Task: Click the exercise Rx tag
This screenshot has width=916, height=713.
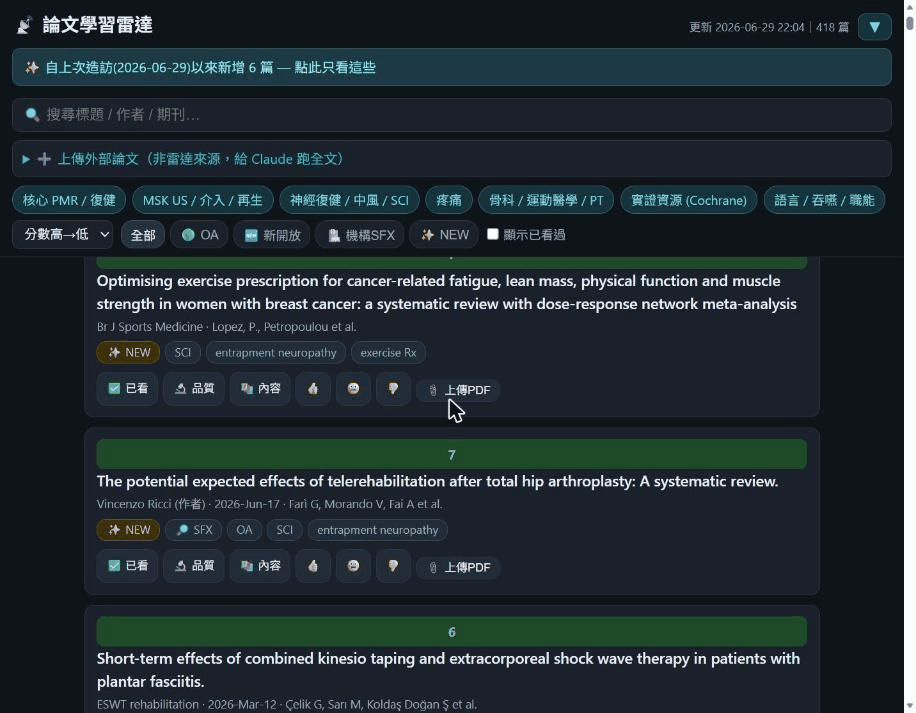Action: pyautogui.click(x=388, y=353)
